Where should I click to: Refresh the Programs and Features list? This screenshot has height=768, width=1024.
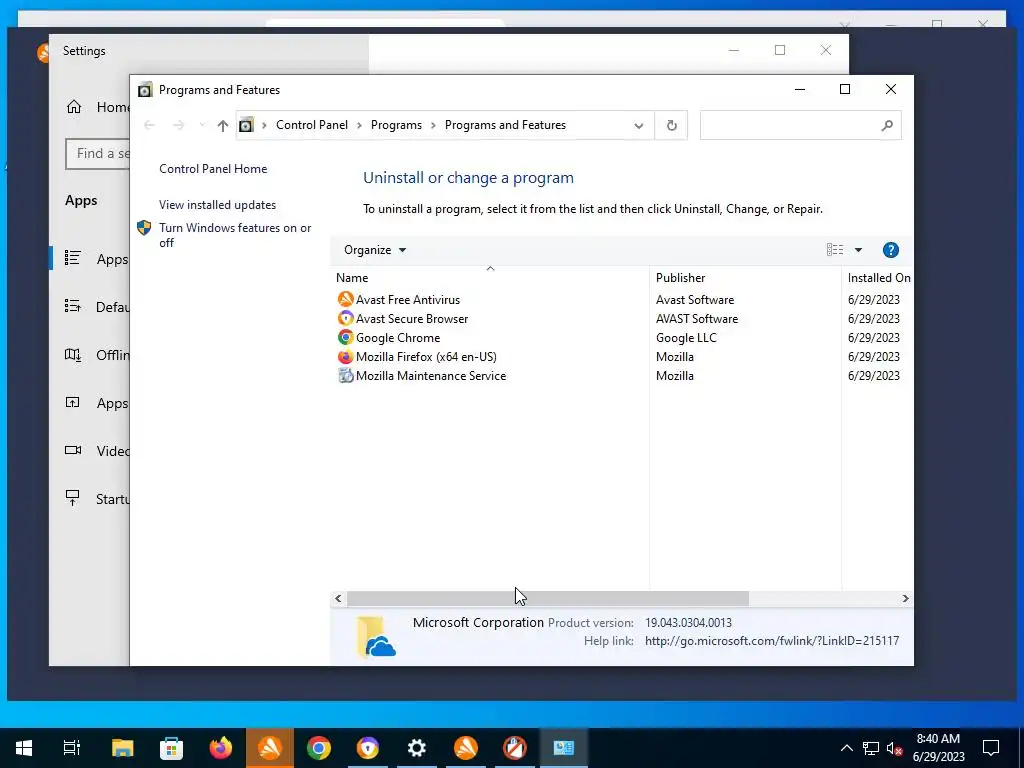(x=671, y=125)
